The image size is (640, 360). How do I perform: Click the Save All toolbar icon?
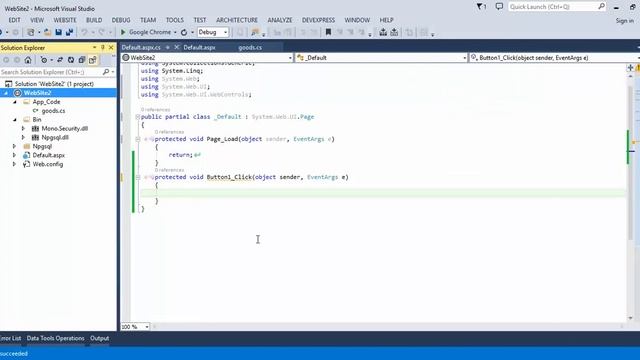tap(69, 32)
